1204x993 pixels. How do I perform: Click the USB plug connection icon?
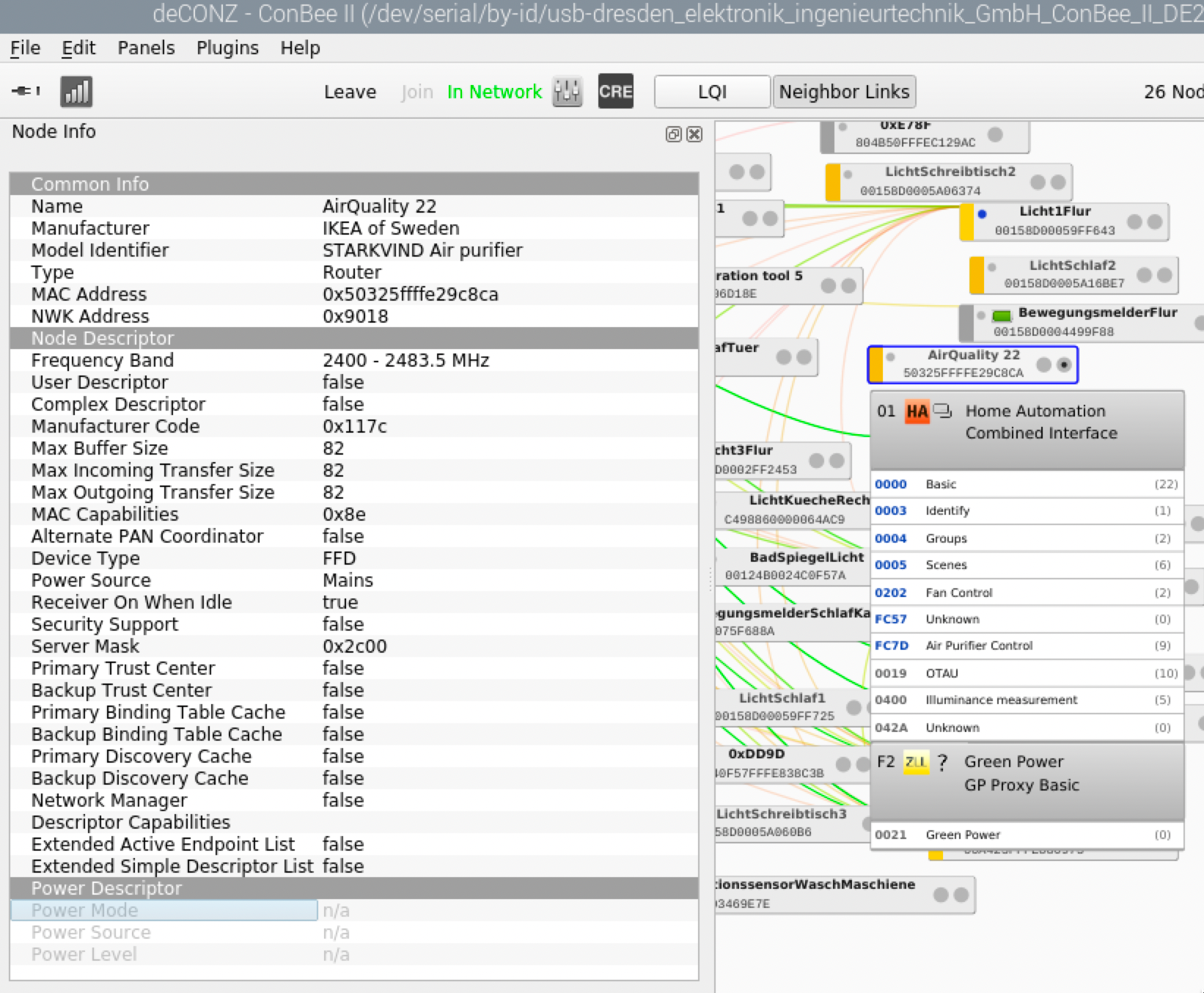[x=26, y=92]
